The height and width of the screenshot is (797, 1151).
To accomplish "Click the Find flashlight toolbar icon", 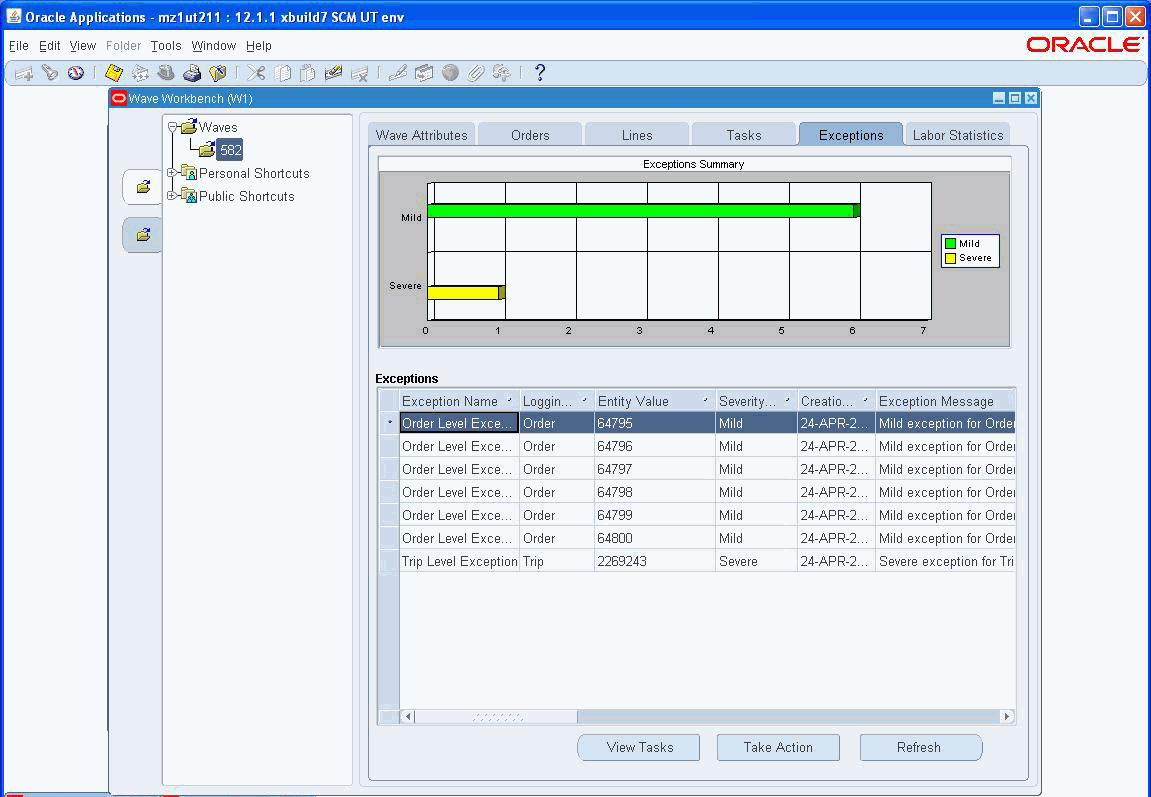I will pyautogui.click(x=50, y=73).
